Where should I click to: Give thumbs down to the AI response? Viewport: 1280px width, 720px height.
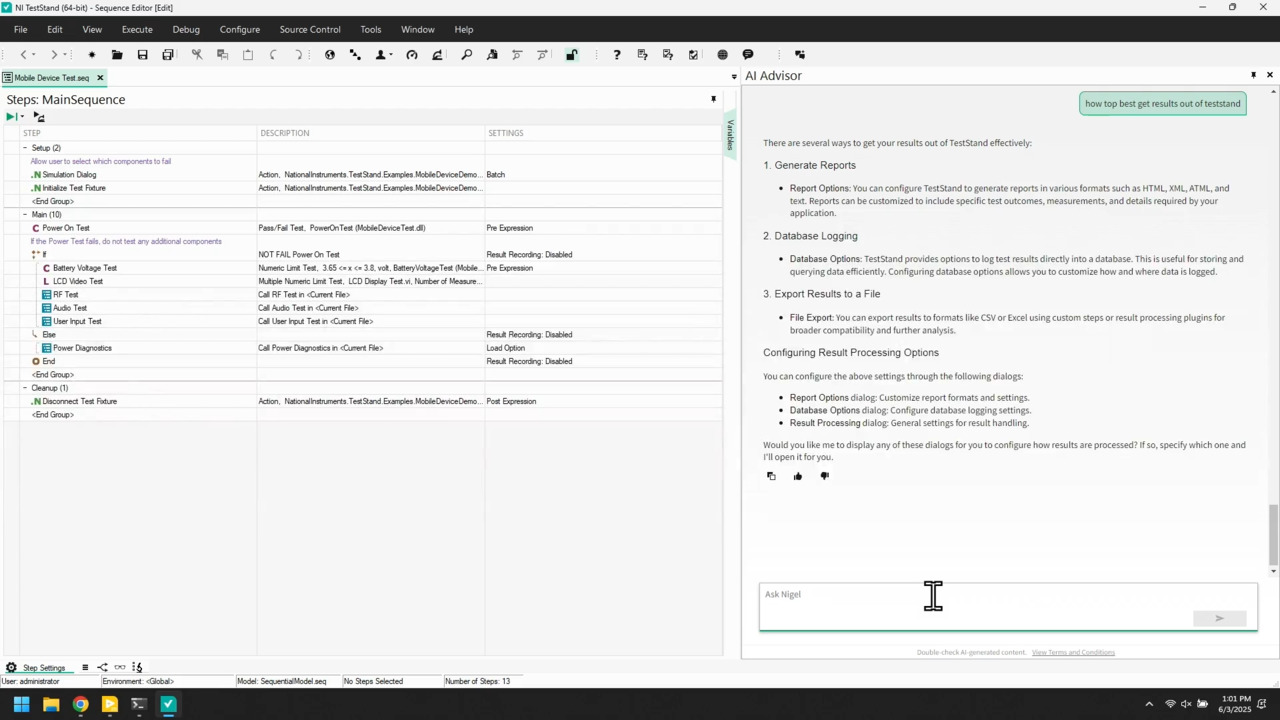[825, 476]
